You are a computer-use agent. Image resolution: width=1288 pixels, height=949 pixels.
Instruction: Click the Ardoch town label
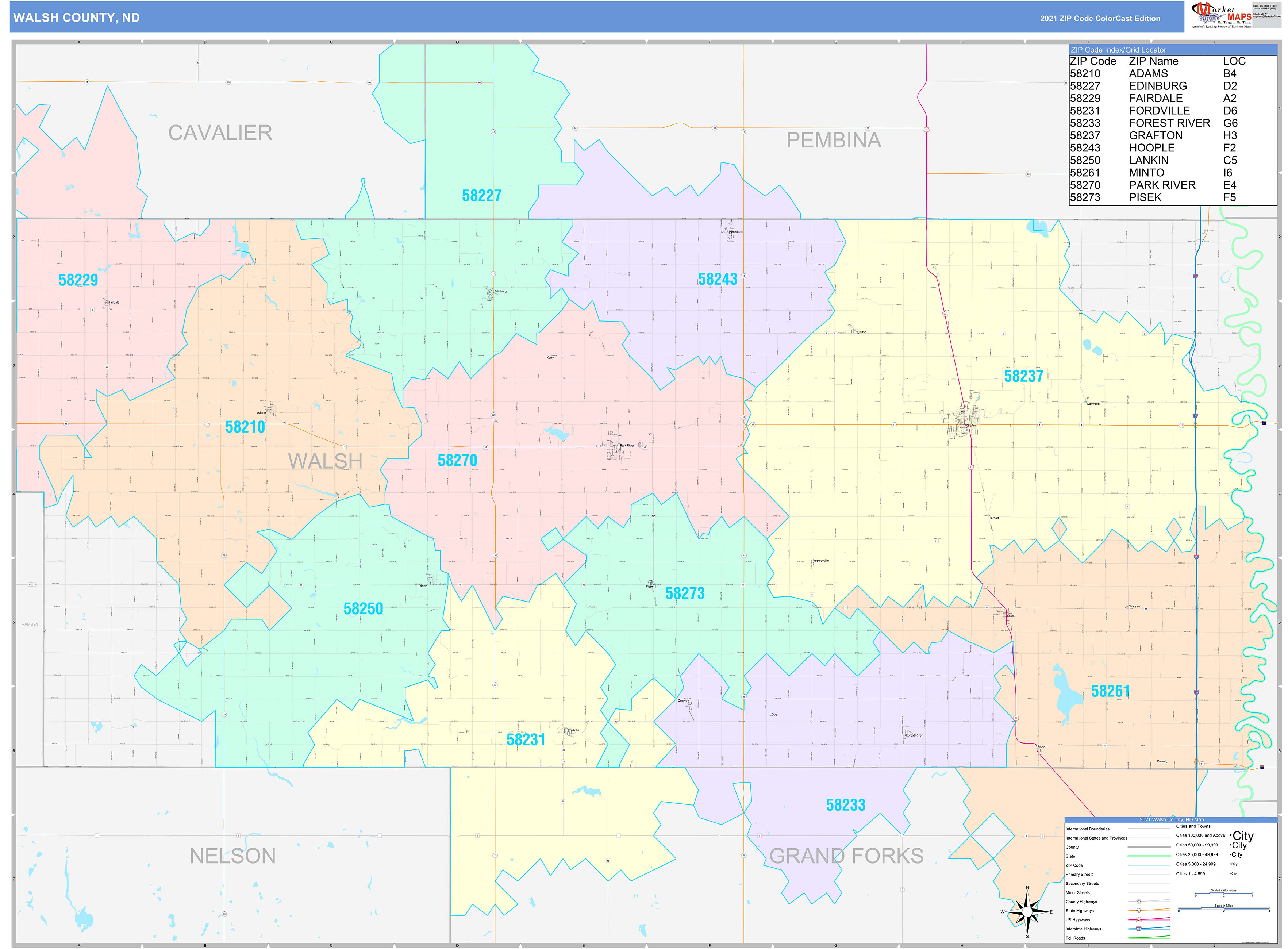click(1043, 747)
